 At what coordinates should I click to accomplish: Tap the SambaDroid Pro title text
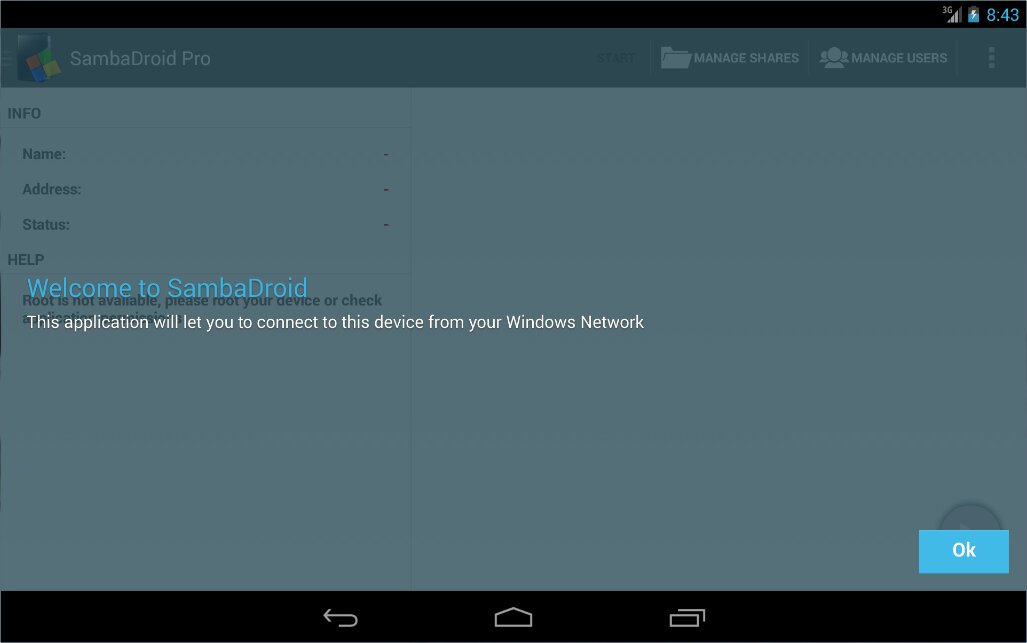140,59
